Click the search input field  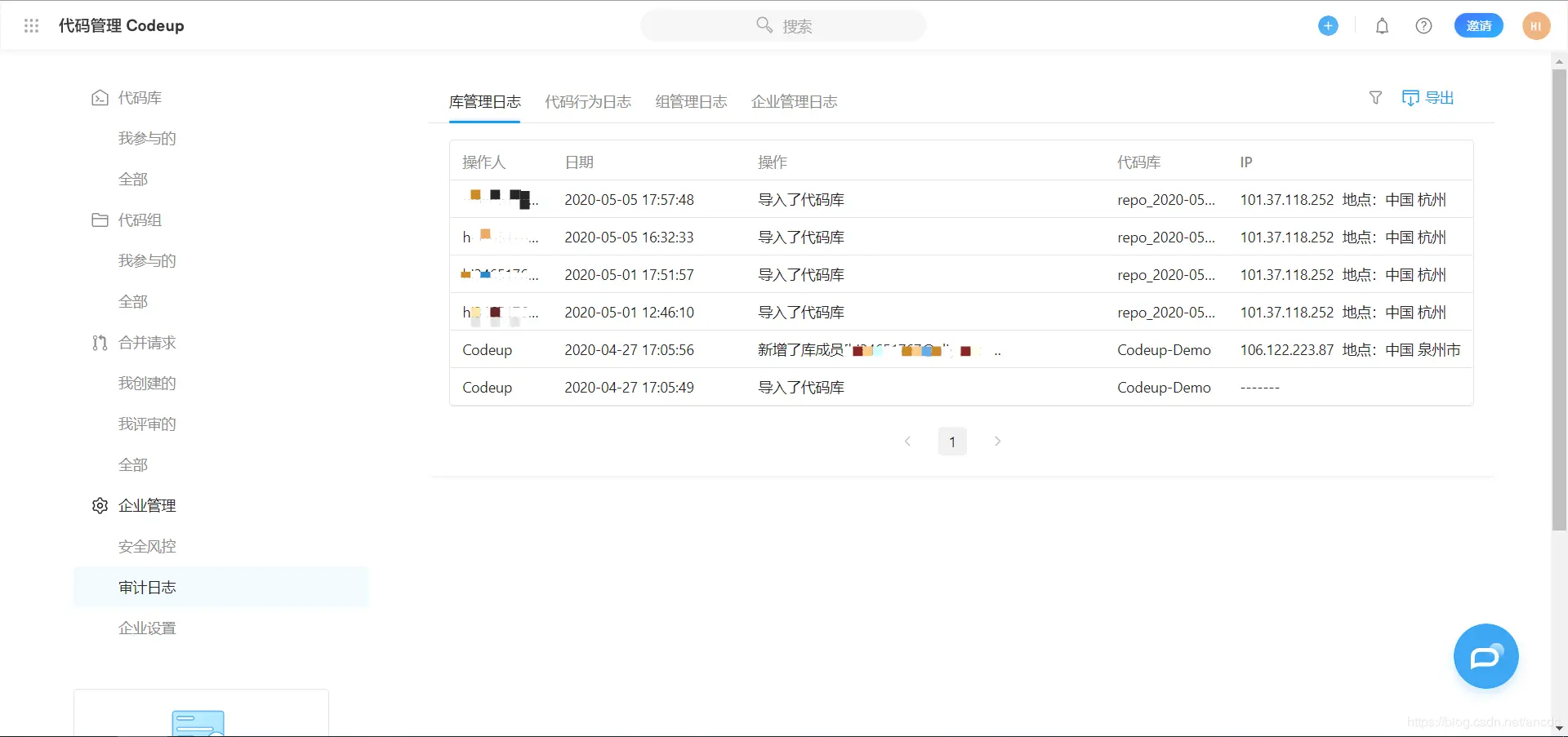(x=782, y=25)
